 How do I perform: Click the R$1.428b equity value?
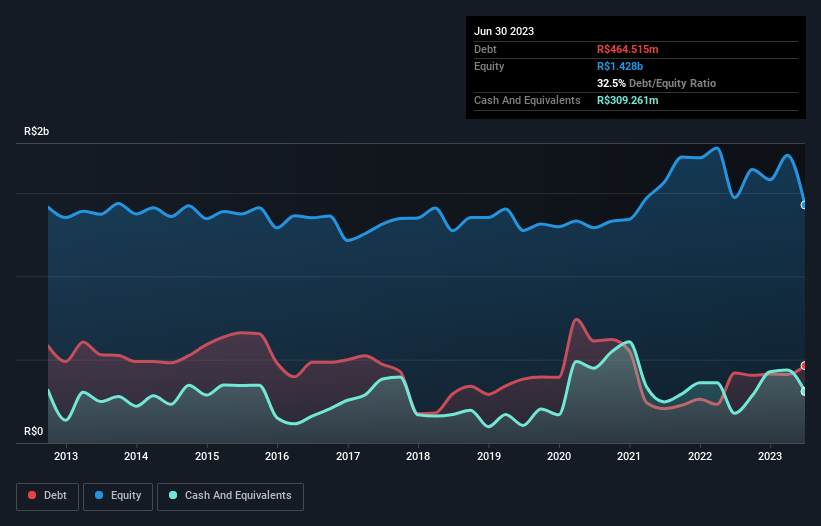pyautogui.click(x=620, y=66)
